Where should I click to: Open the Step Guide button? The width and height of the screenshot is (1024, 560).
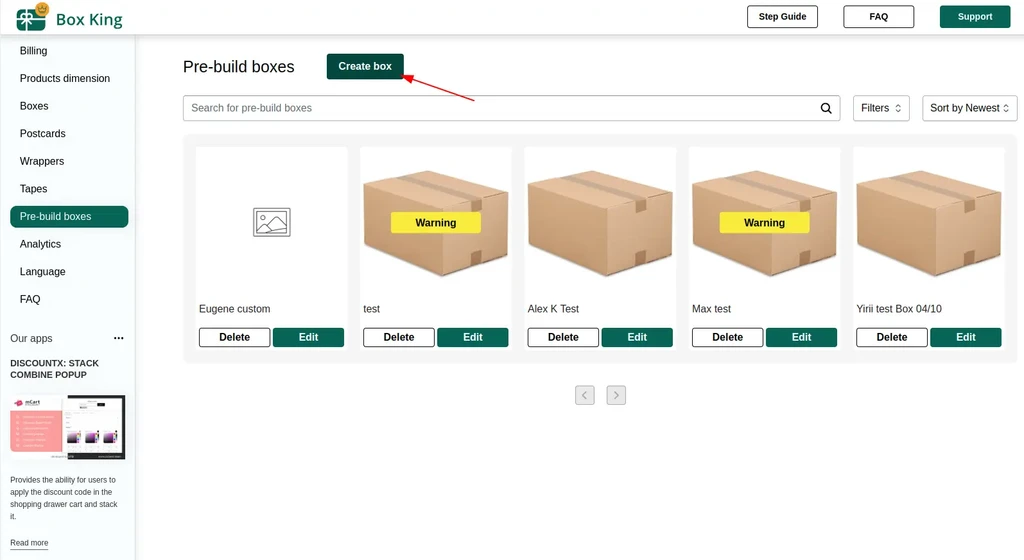[782, 17]
